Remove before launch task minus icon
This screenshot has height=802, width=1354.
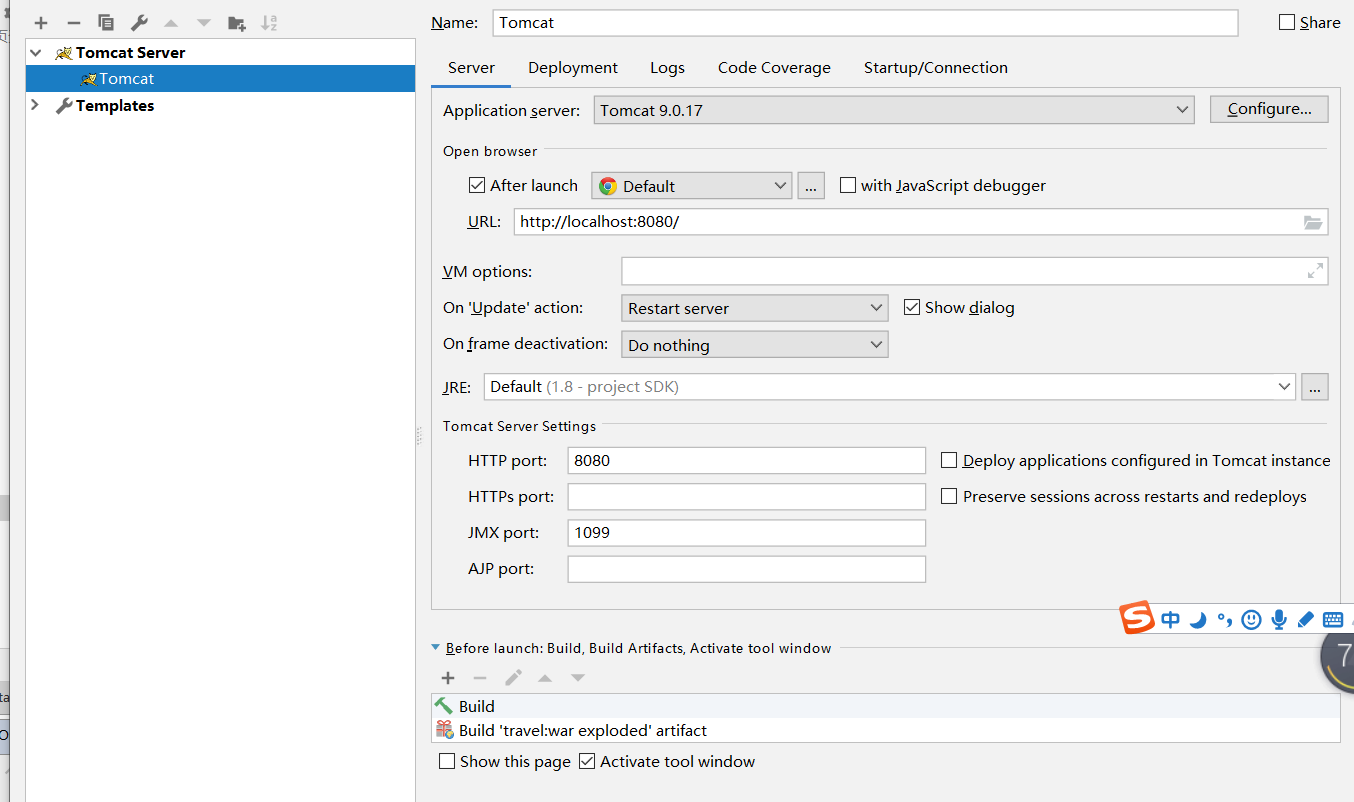[x=480, y=678]
